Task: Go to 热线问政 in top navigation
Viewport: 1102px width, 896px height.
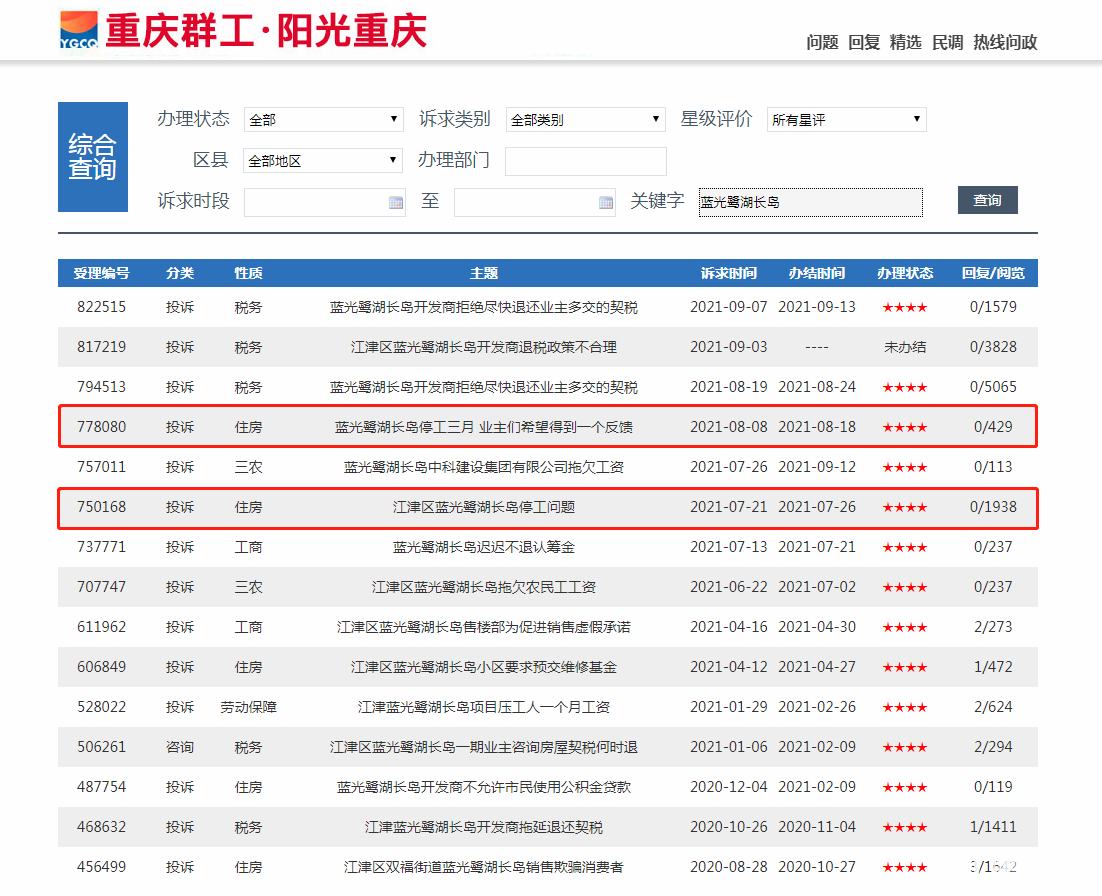Action: click(1005, 42)
